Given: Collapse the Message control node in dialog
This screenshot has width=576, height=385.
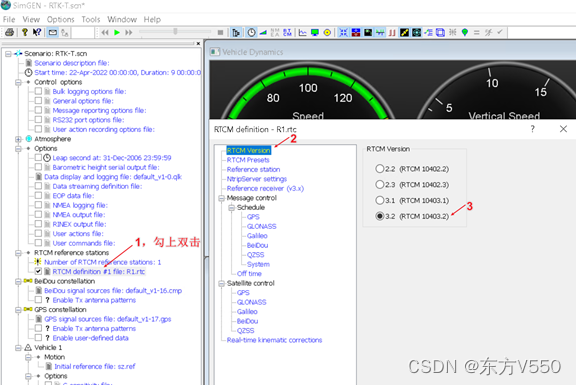Looking at the screenshot, I should 222,198.
